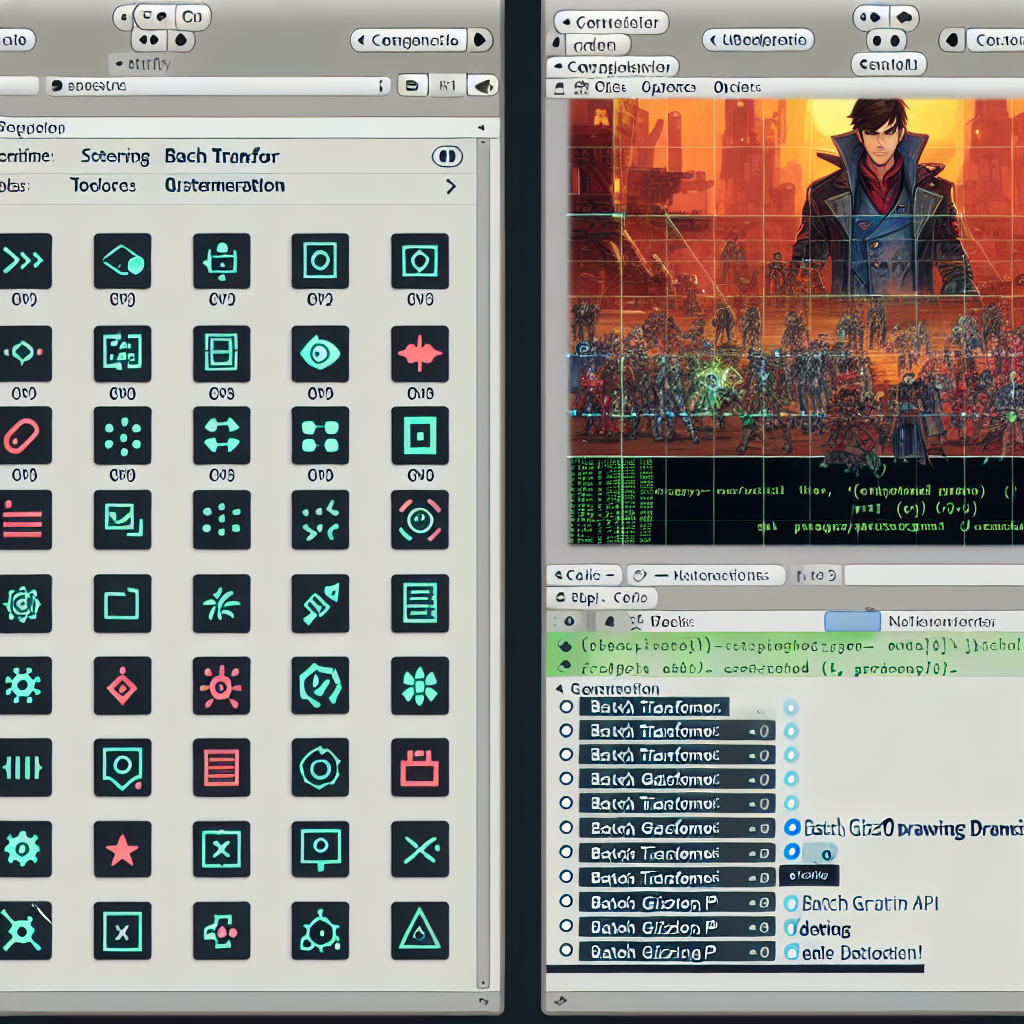
Task: Toggle the pause pill beside Bach Tranfor
Action: tap(447, 156)
